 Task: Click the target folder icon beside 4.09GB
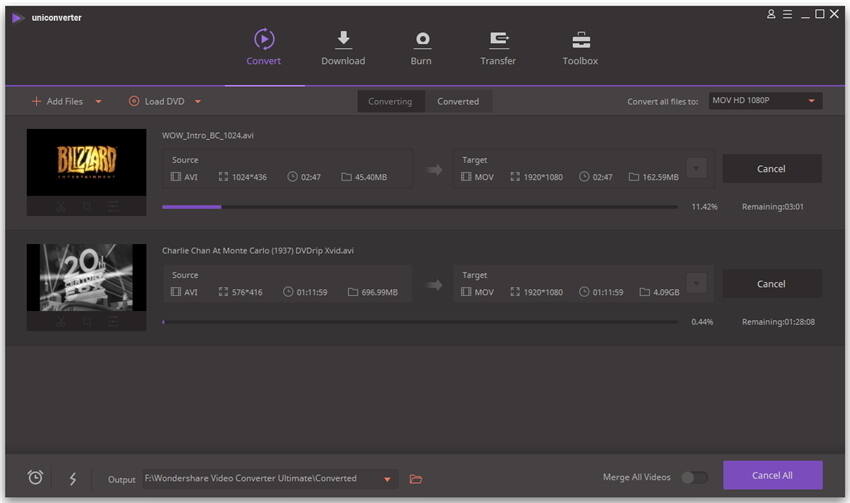coord(645,292)
